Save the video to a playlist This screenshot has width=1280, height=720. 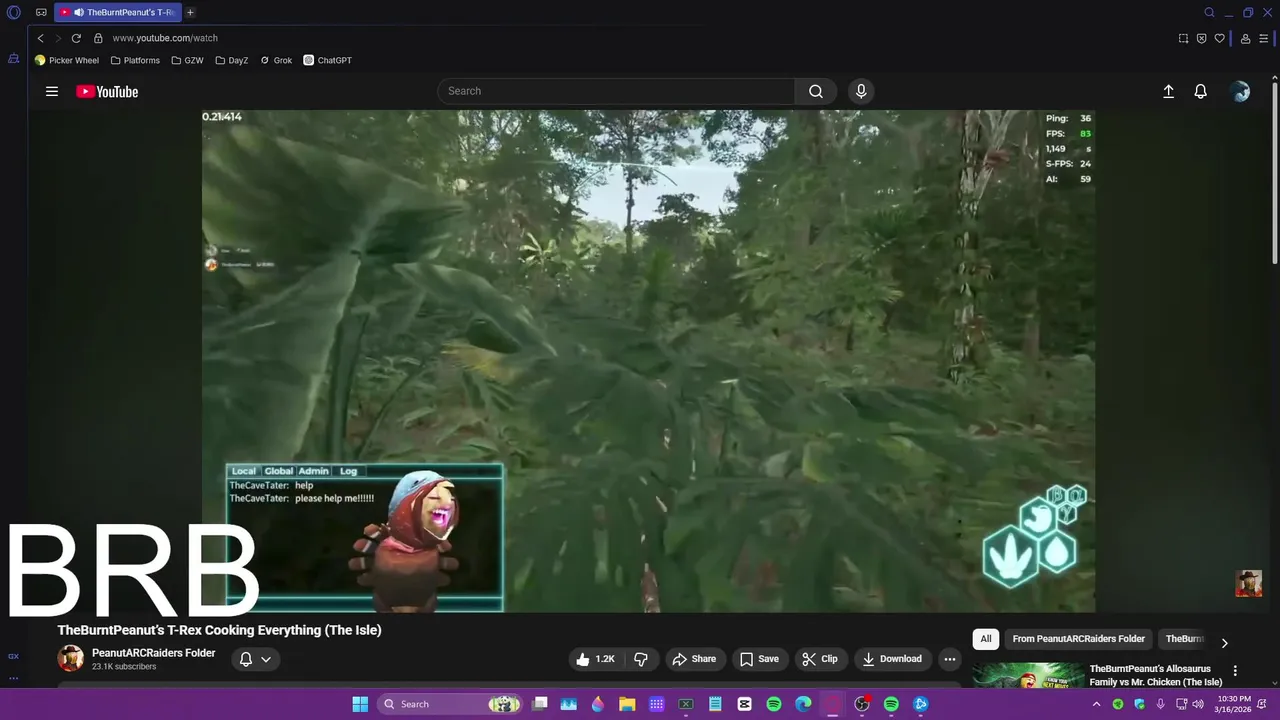759,659
